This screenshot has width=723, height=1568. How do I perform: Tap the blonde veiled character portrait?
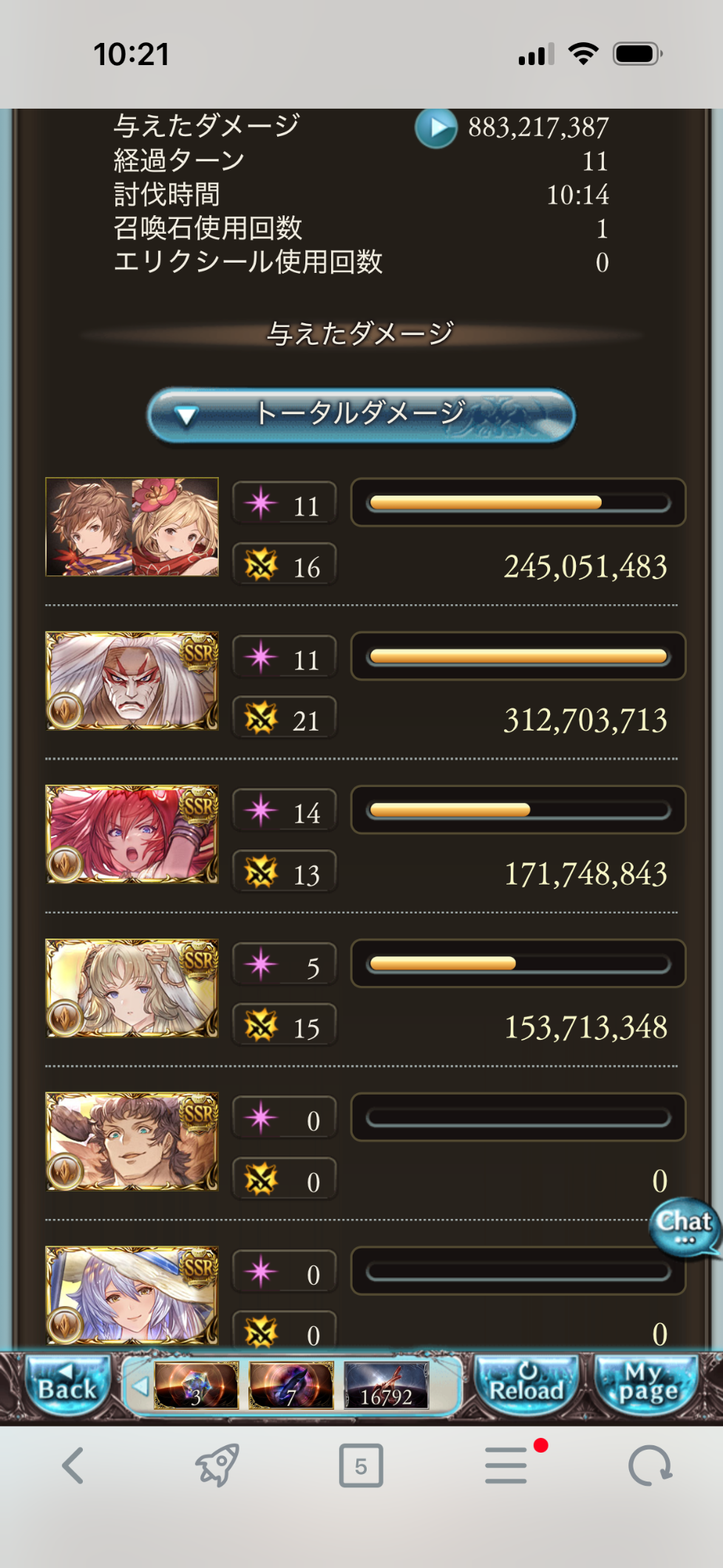[x=132, y=988]
